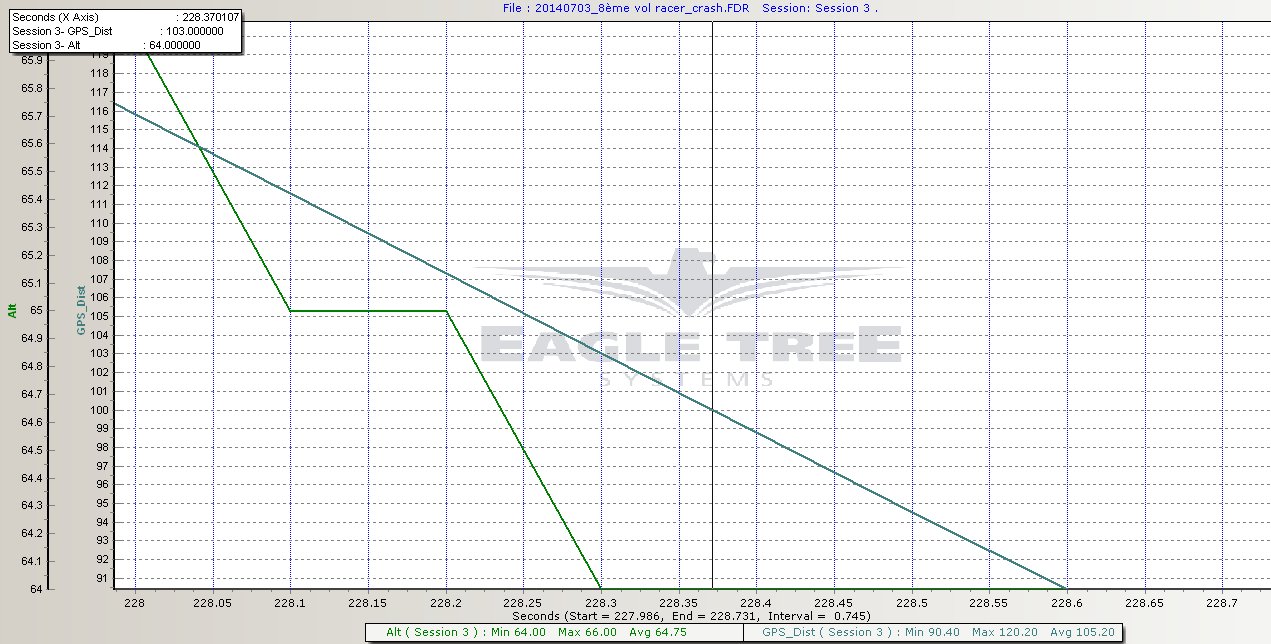Click the X axis tick label 228.3
1271x644 pixels.
(x=601, y=603)
